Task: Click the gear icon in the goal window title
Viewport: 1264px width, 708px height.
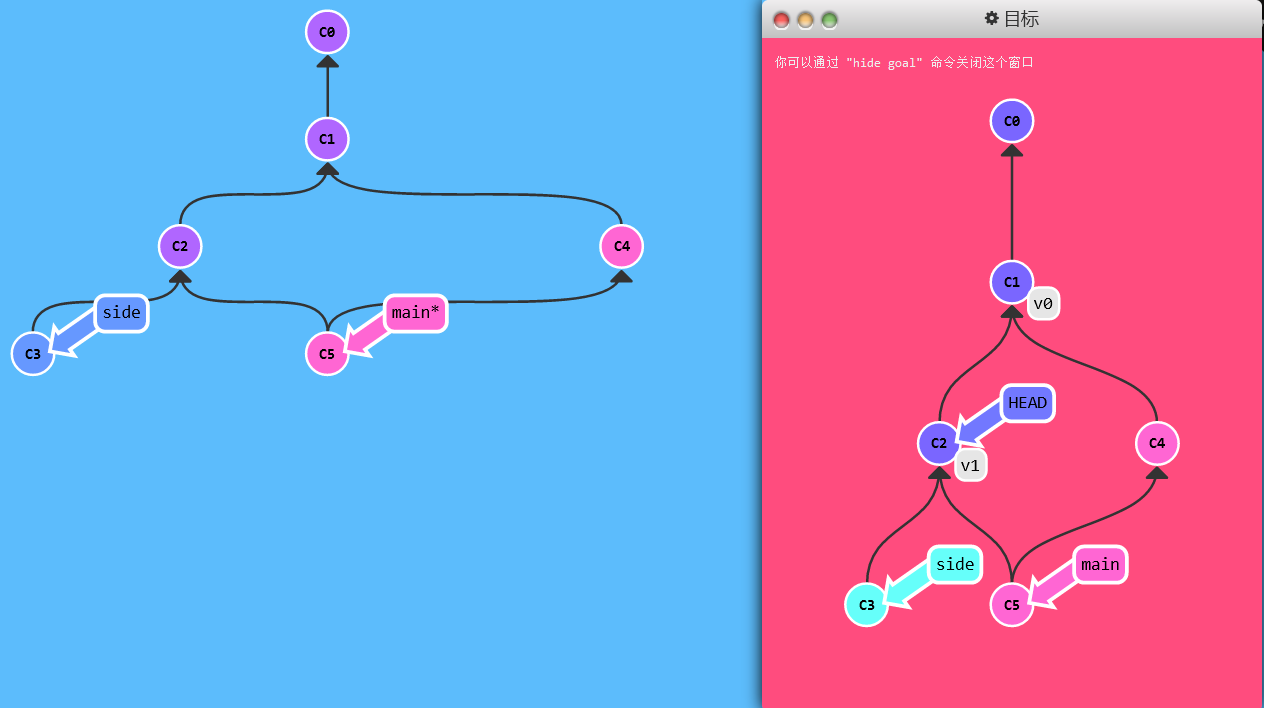Action: click(992, 18)
